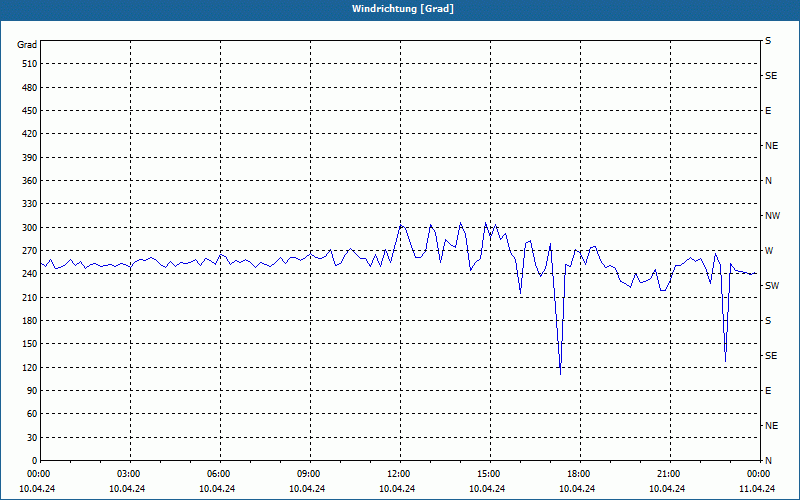Select the 270 degree axis label
Image resolution: width=800 pixels, height=500 pixels.
point(30,251)
